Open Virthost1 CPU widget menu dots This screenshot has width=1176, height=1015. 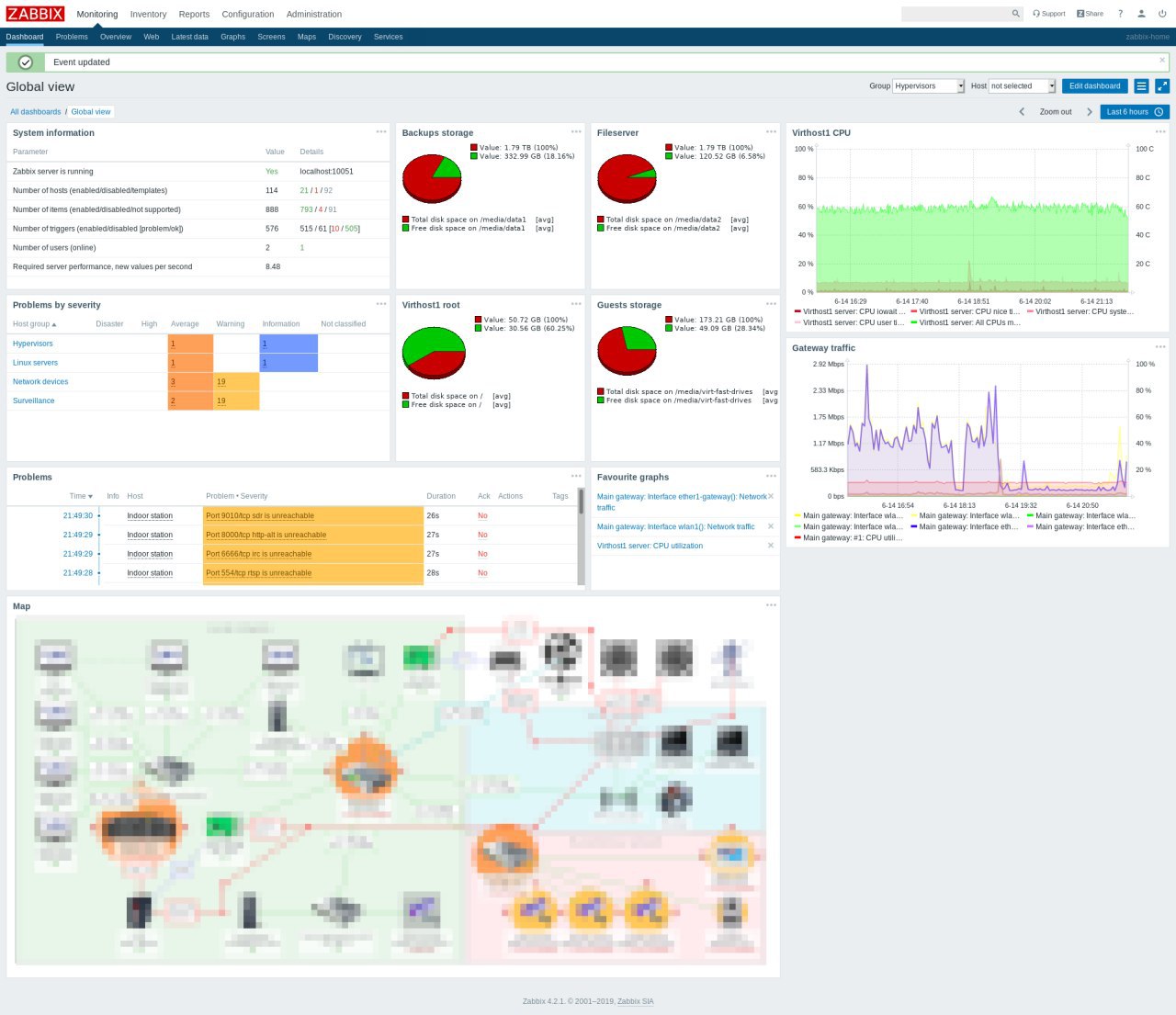pos(1160,132)
